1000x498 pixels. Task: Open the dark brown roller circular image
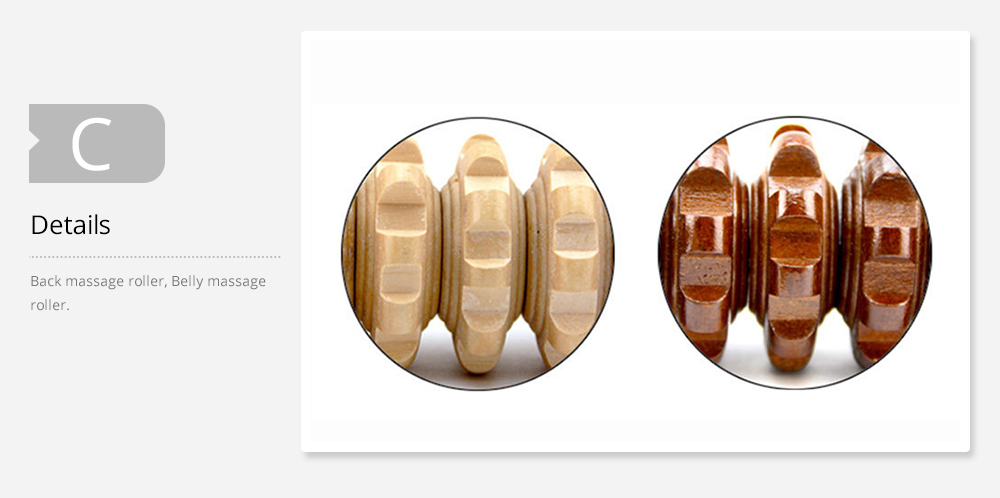point(795,253)
